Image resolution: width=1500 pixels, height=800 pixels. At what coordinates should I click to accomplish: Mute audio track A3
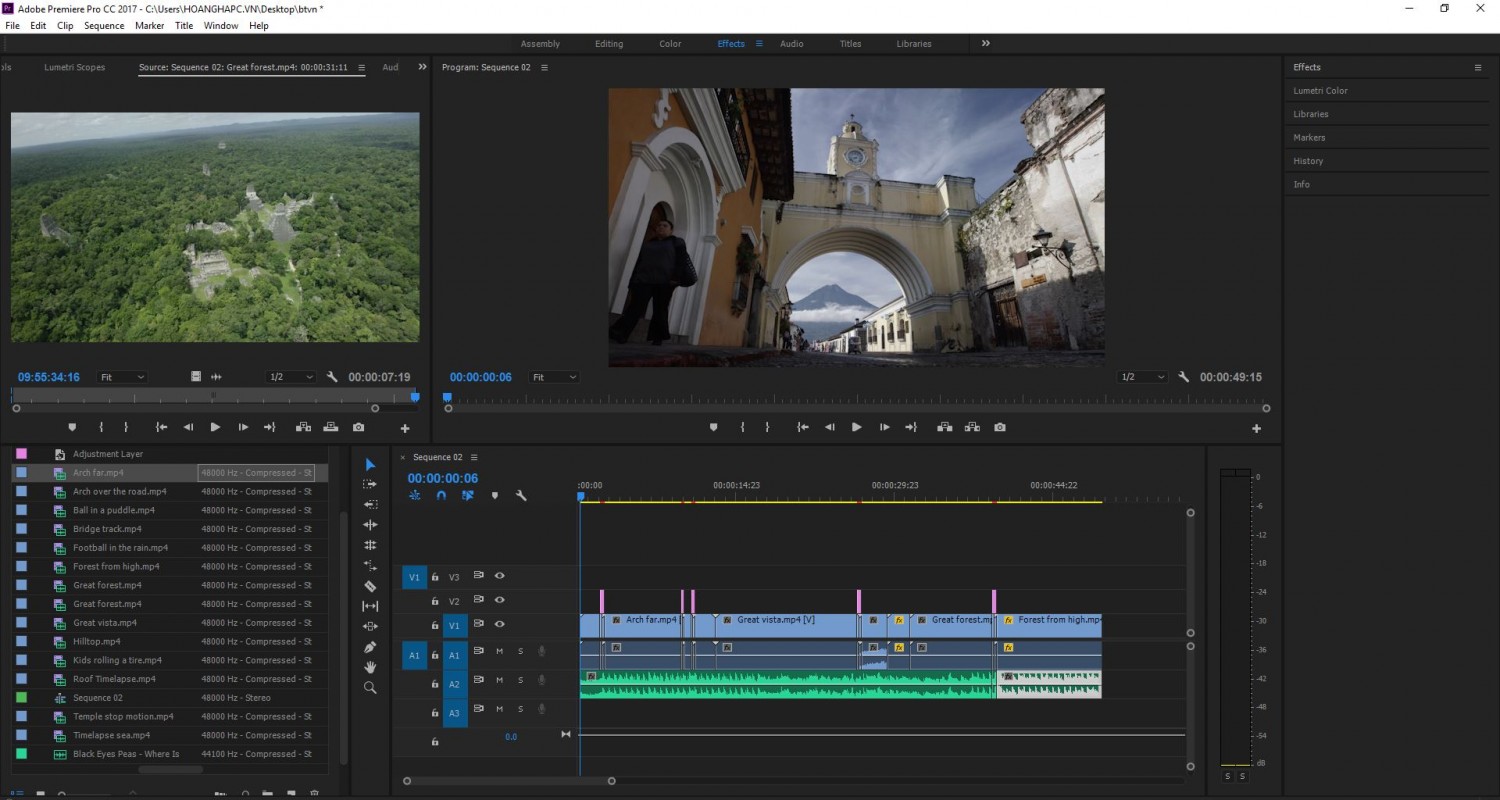tap(499, 709)
